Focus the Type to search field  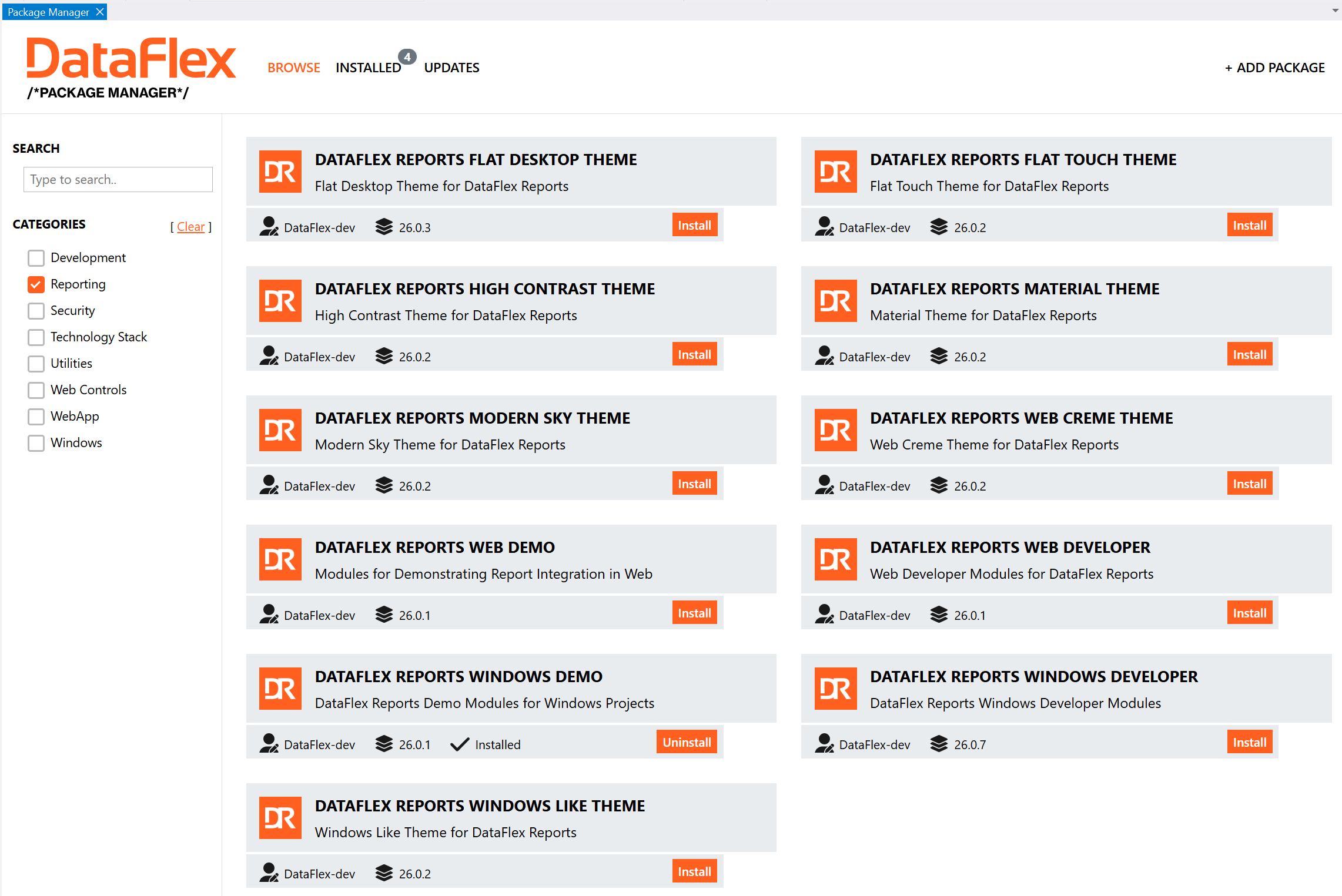click(x=118, y=179)
